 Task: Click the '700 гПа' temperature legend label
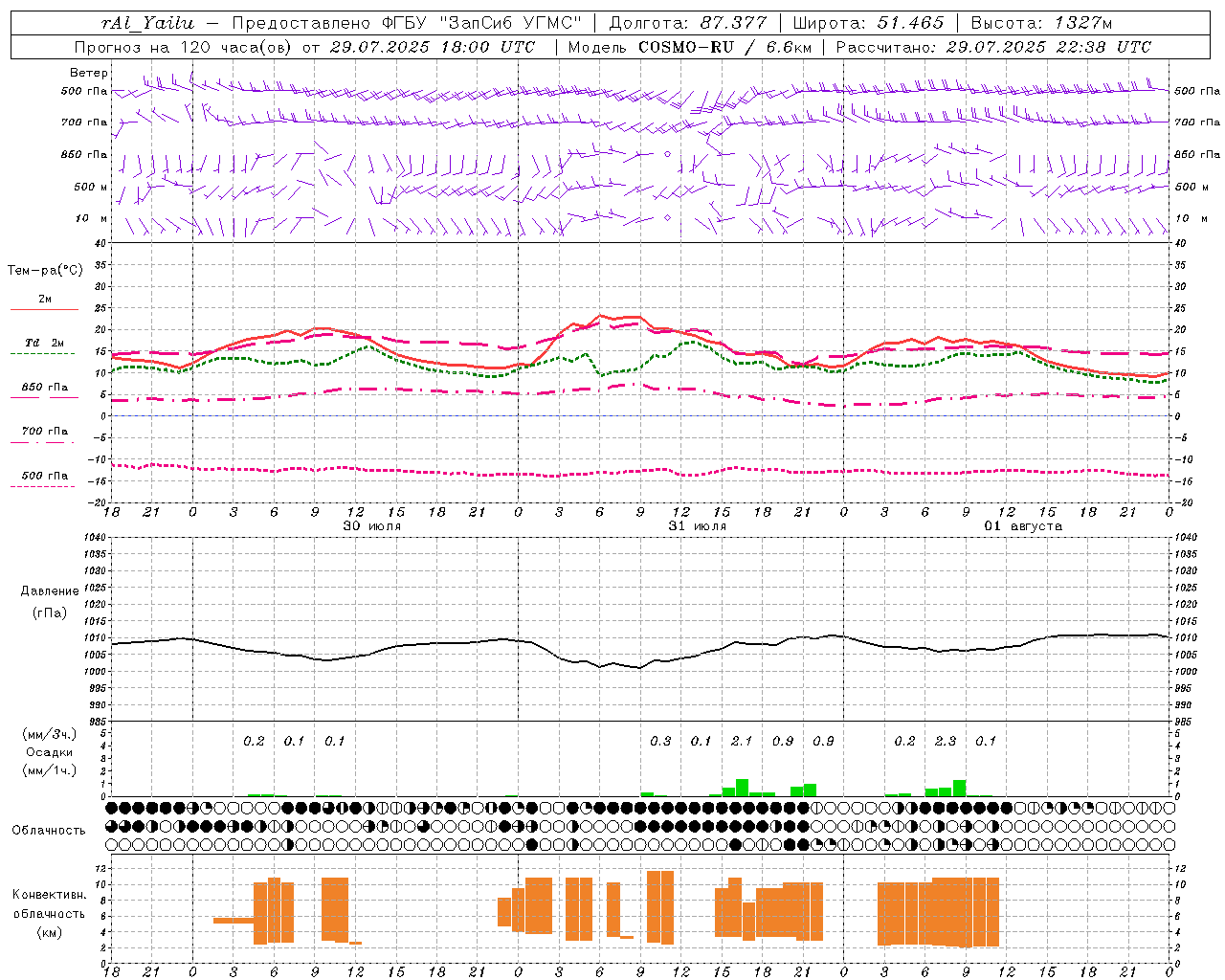(x=45, y=432)
